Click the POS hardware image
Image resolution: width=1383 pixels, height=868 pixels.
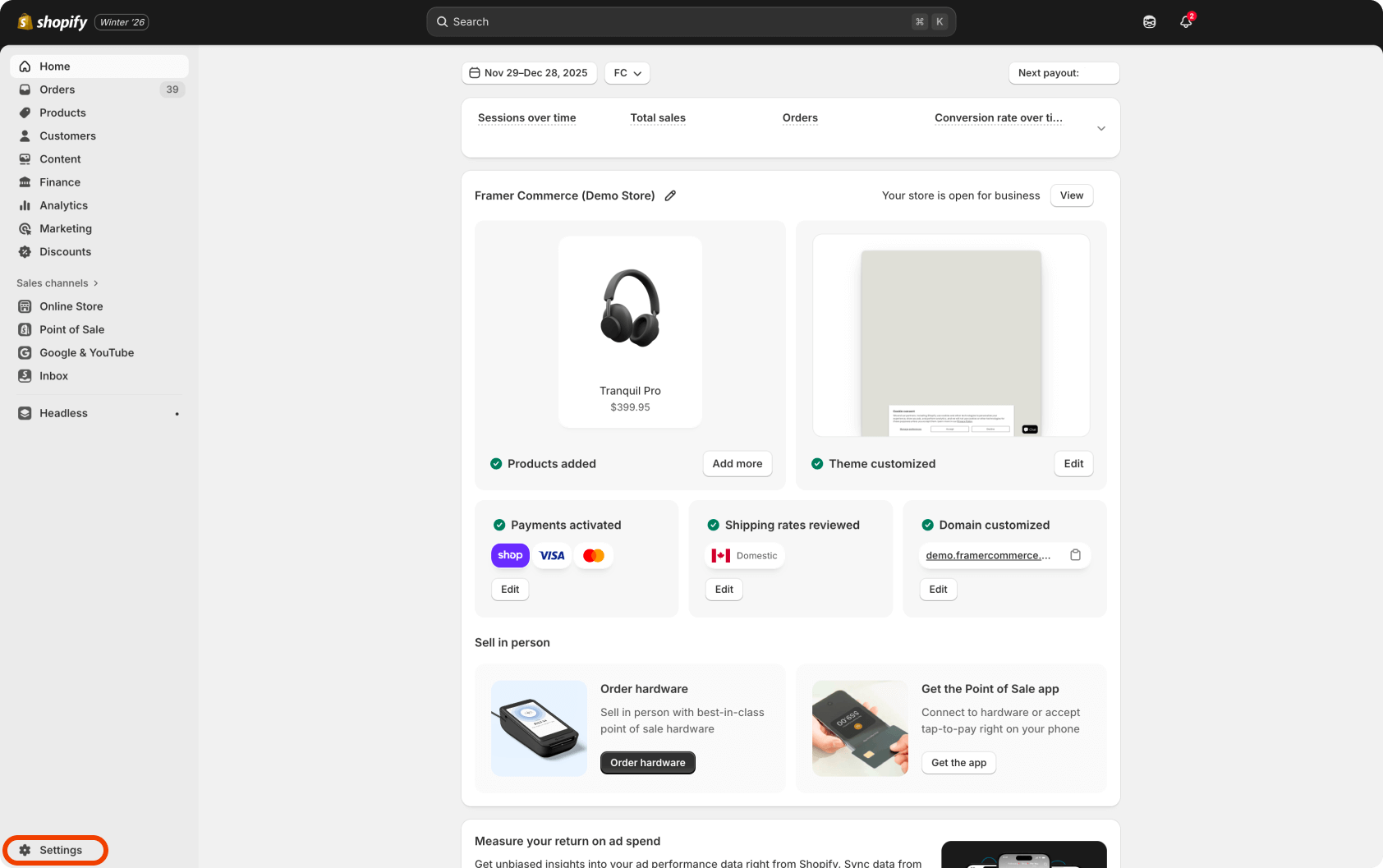[x=539, y=728]
